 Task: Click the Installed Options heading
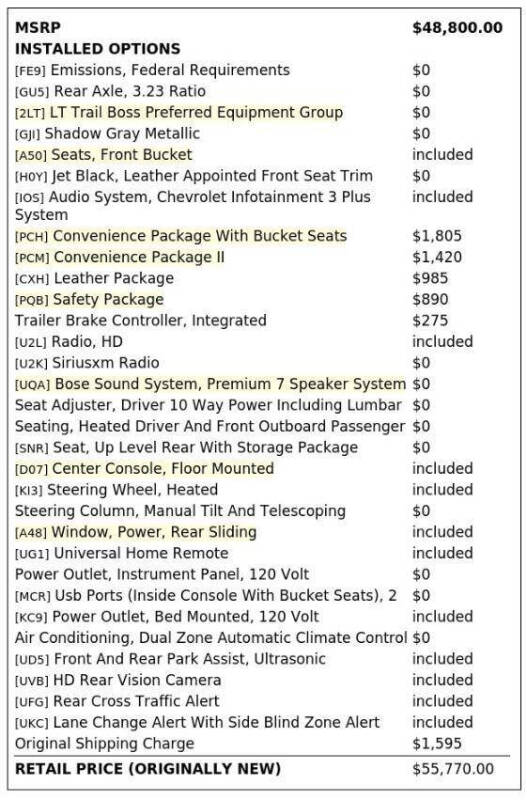coord(97,48)
